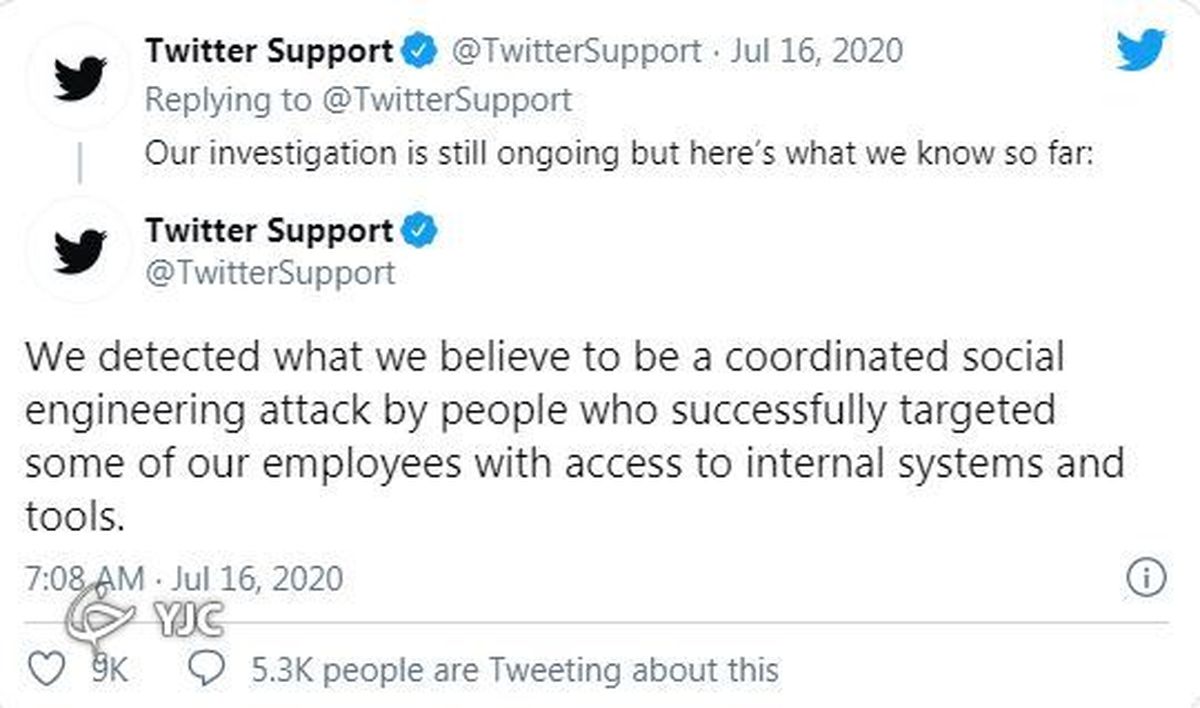The image size is (1200, 708).
Task: Click the Twitter Support avatar on the parent tweet
Action: pos(80,75)
